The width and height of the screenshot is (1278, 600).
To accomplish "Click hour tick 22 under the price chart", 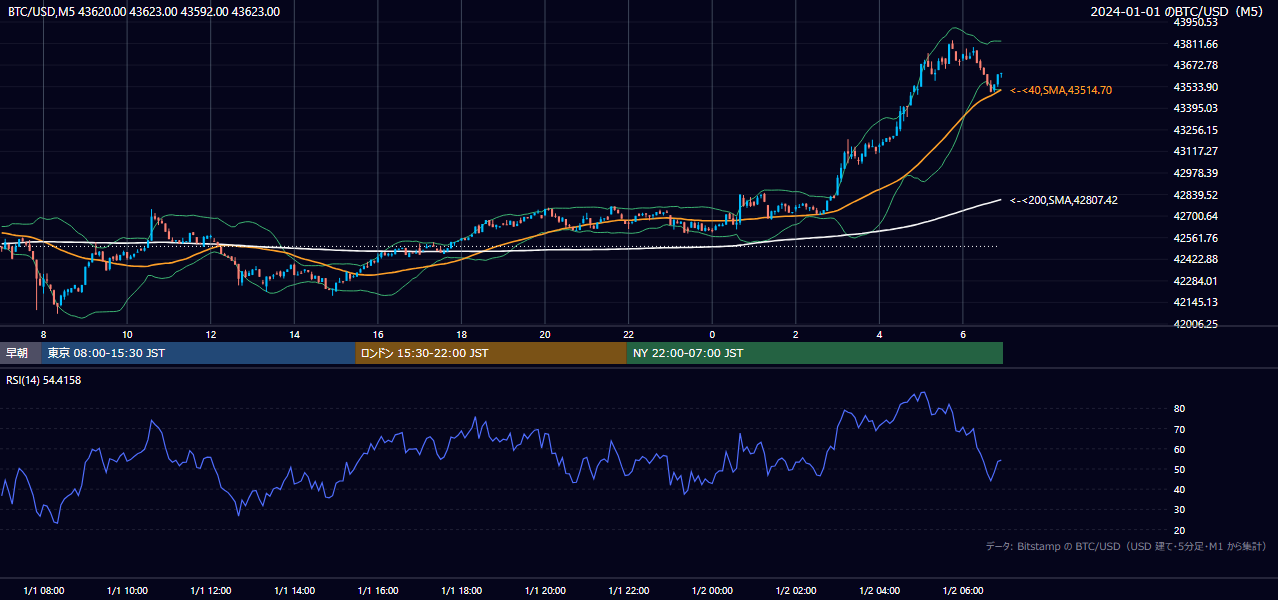I will pos(628,334).
